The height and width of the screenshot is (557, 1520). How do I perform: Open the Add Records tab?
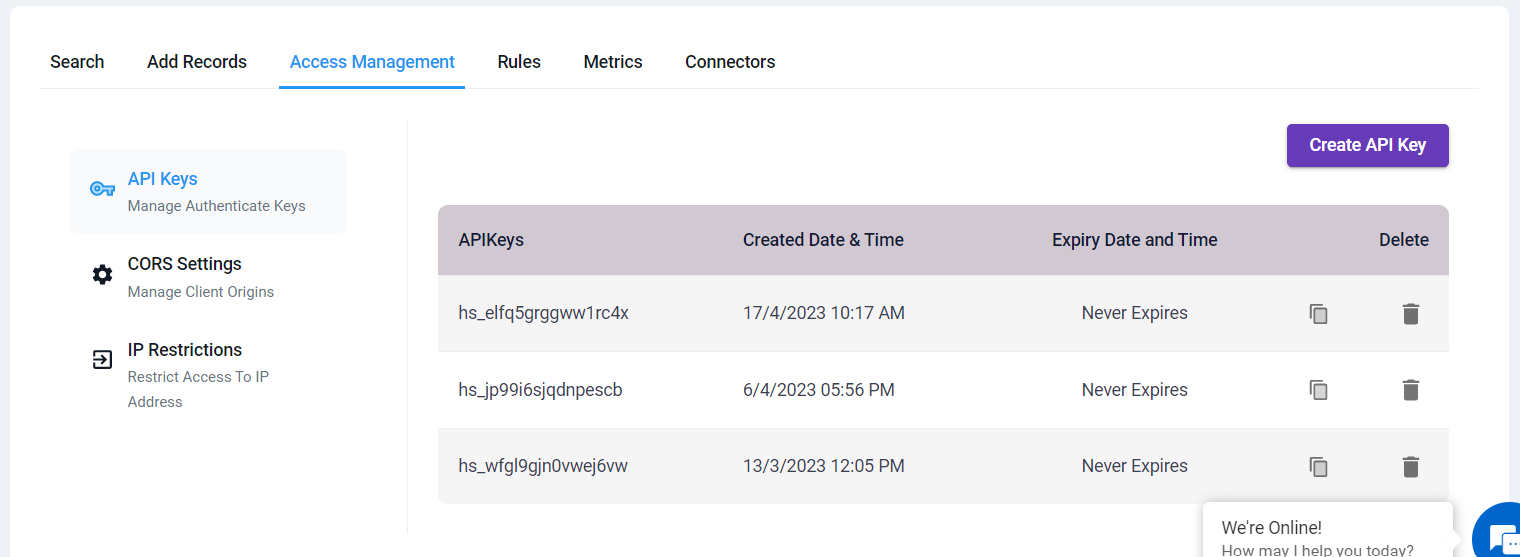(x=197, y=62)
